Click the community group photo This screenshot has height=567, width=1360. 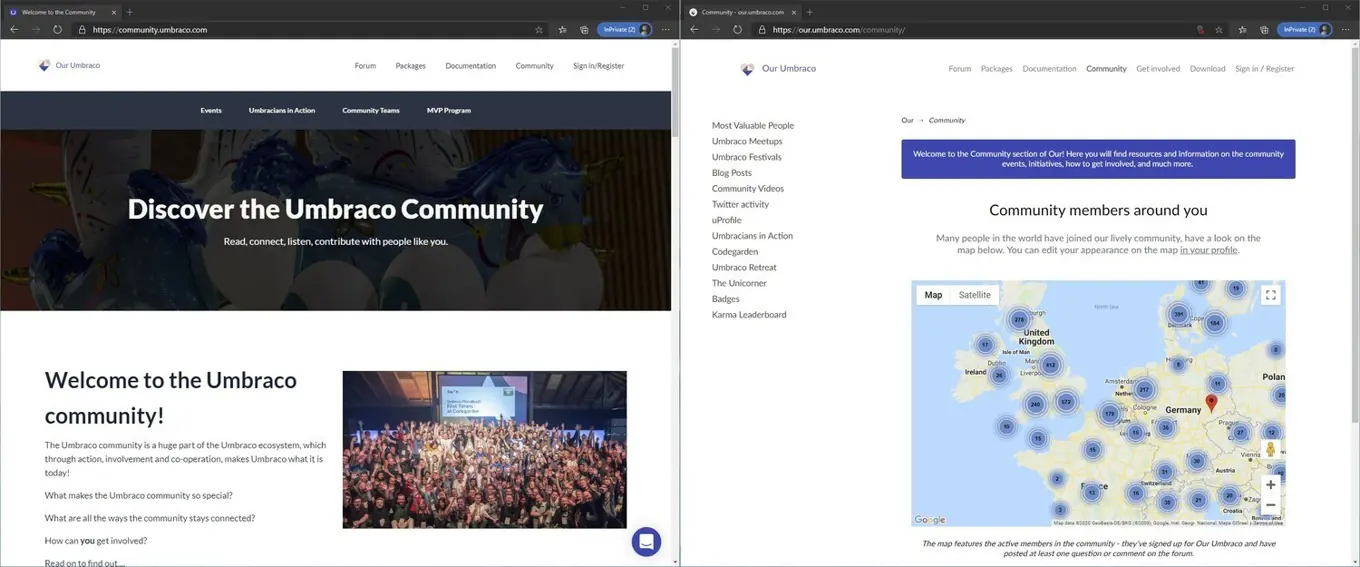484,450
